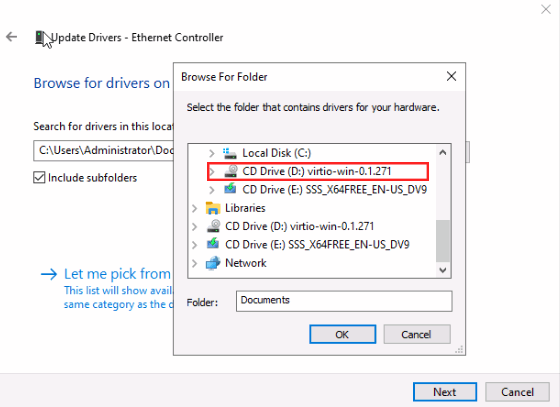The width and height of the screenshot is (560, 407).
Task: Click the Let me pick from list link
Action: click(117, 274)
